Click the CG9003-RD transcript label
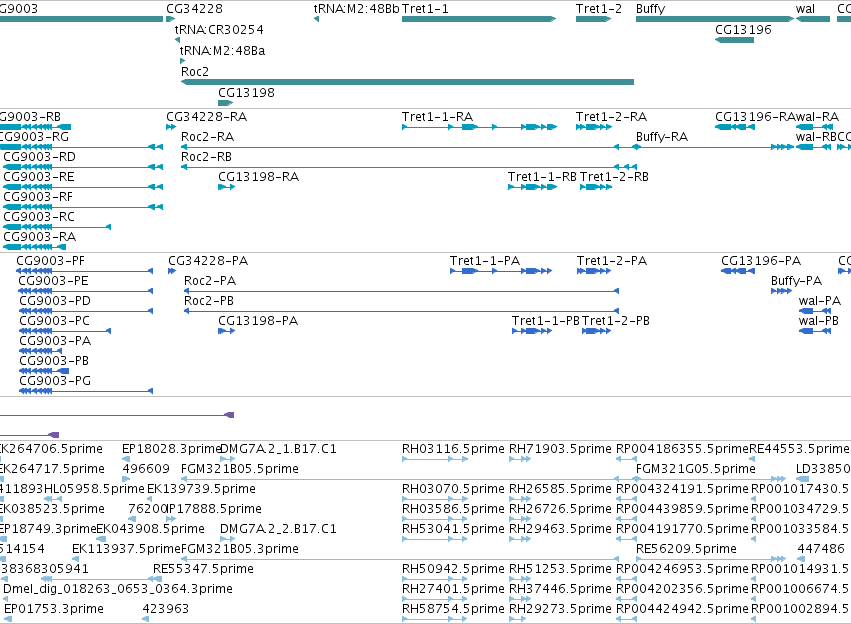 (x=40, y=157)
